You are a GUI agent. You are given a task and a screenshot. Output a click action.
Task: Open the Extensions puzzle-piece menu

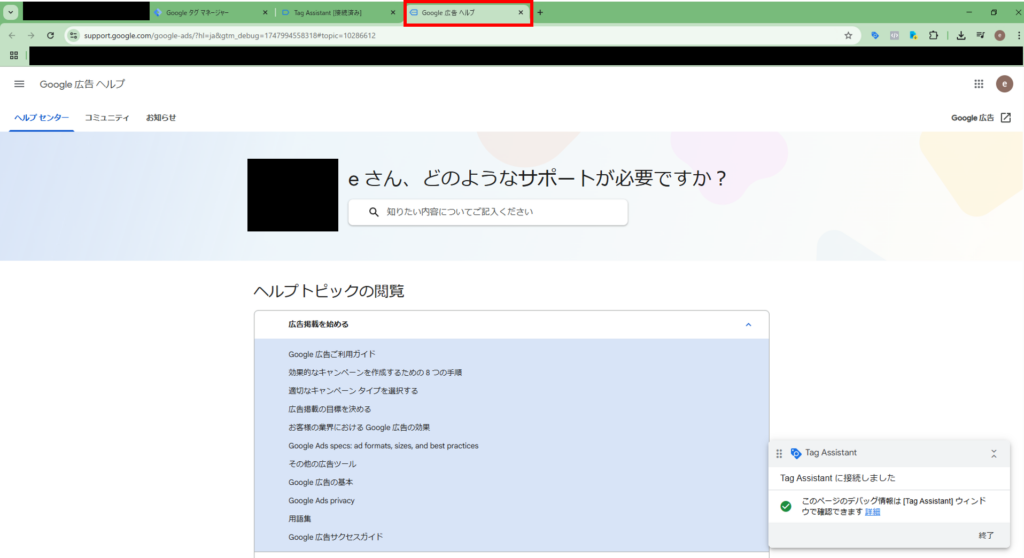(933, 35)
